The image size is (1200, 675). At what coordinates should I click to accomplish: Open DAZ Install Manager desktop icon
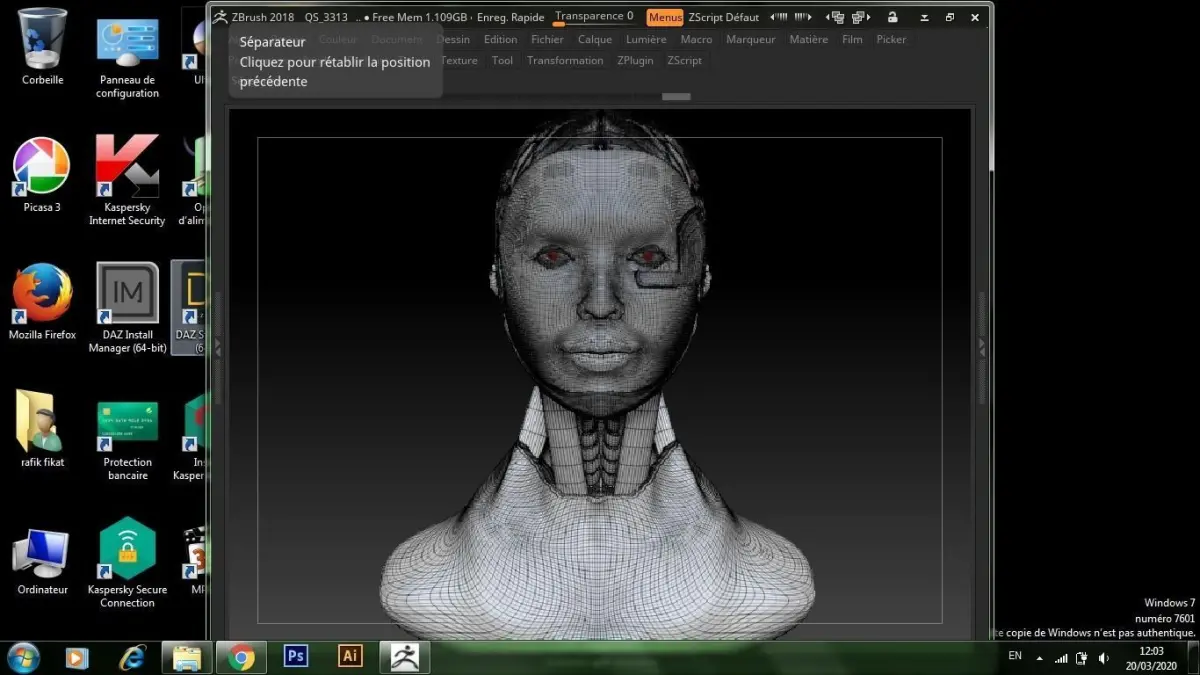[x=127, y=307]
